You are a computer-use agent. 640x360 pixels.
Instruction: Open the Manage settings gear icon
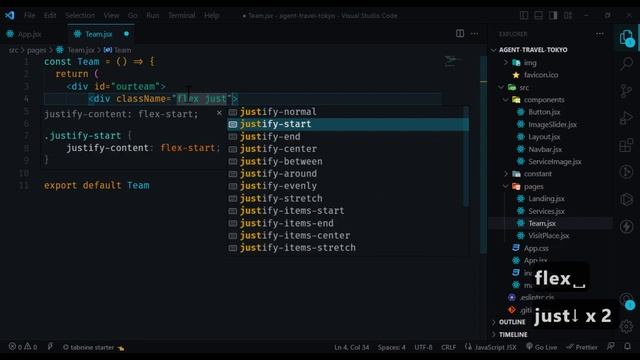(x=626, y=326)
